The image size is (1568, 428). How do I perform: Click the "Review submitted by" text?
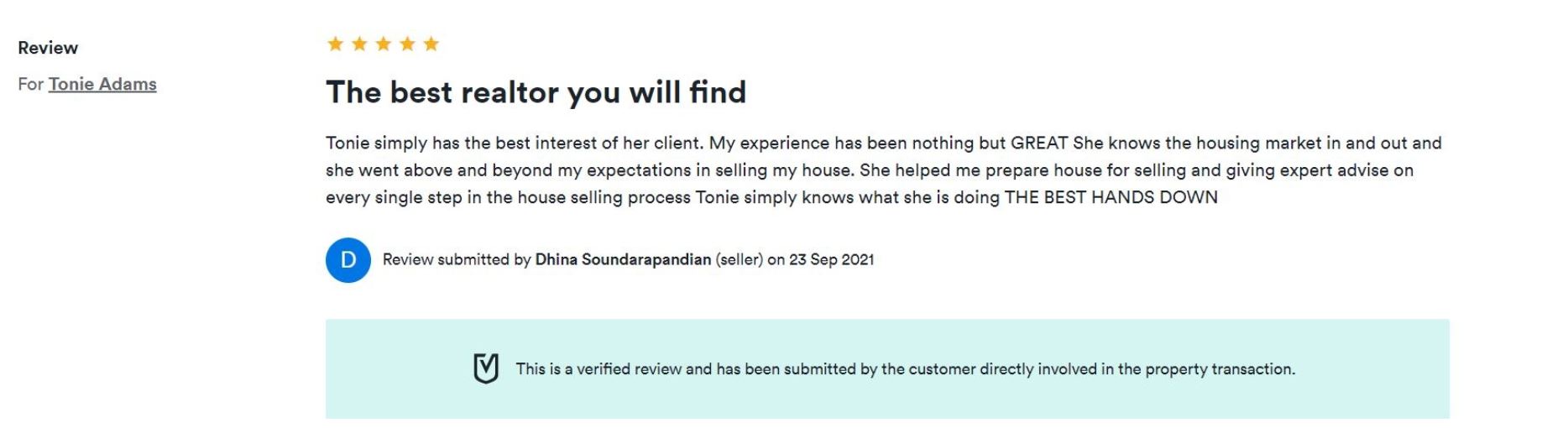click(457, 260)
